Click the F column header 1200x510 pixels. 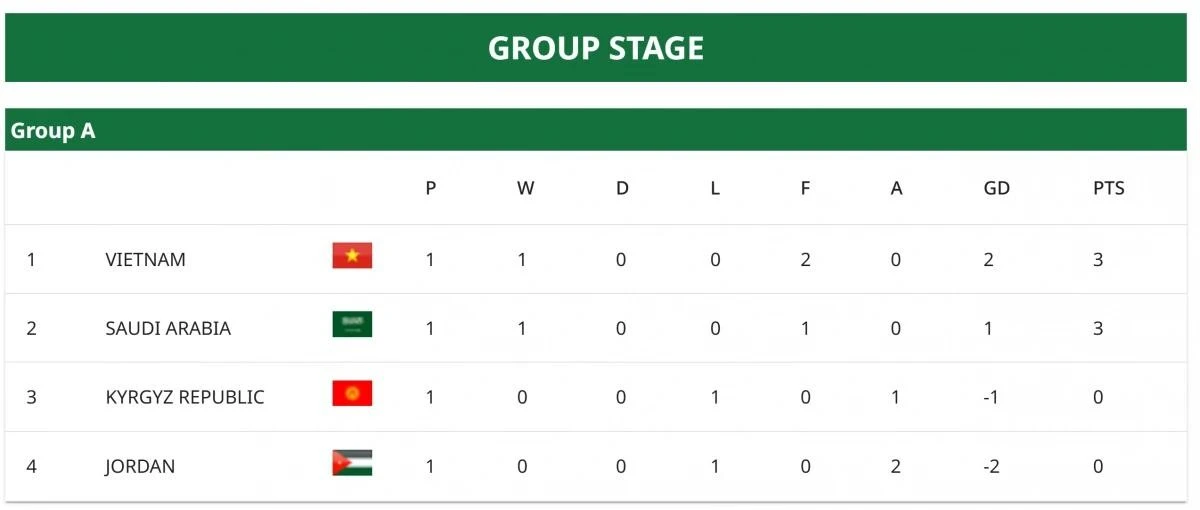[x=805, y=188]
